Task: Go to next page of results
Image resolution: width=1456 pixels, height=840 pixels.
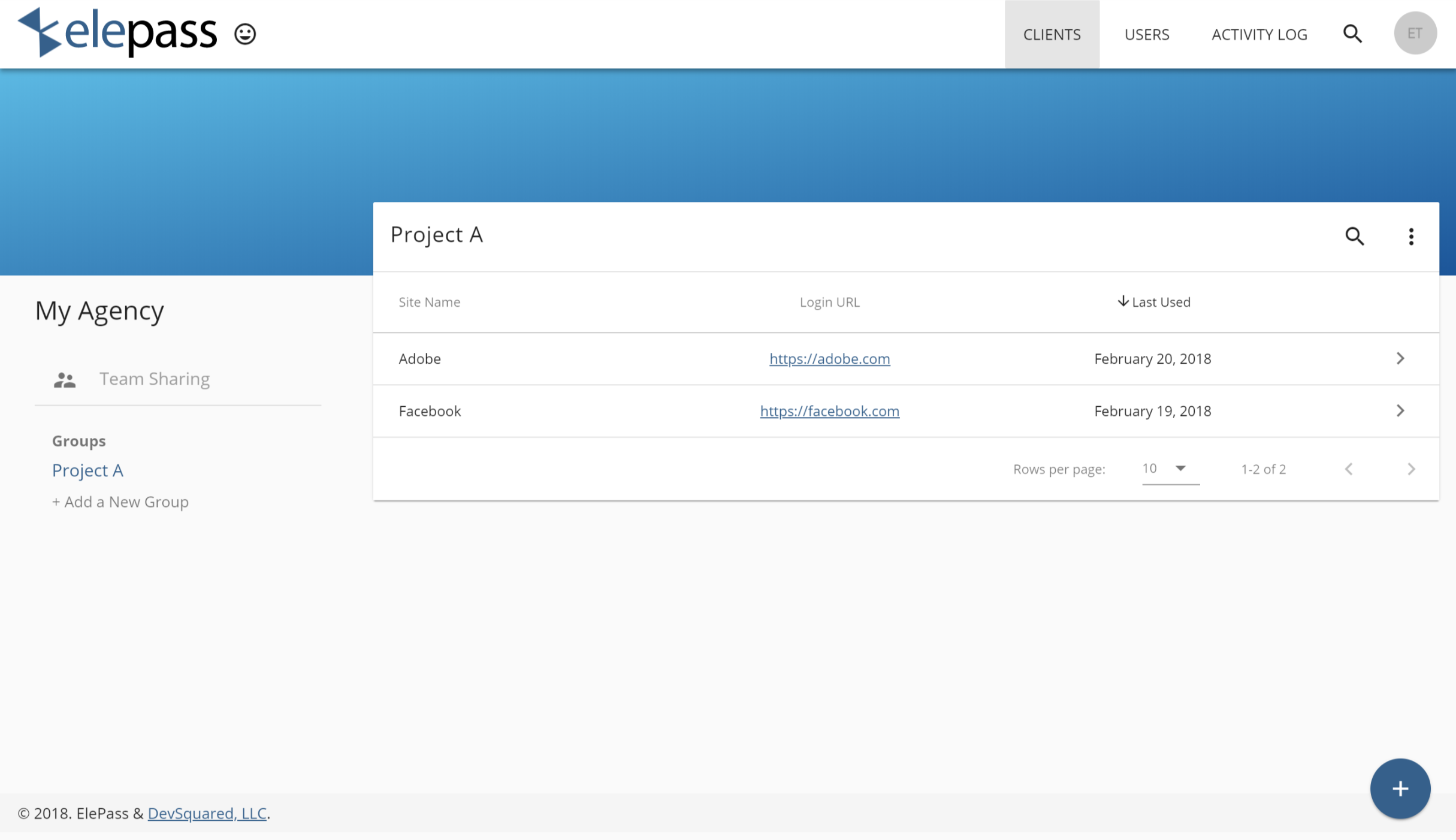Action: (1411, 469)
